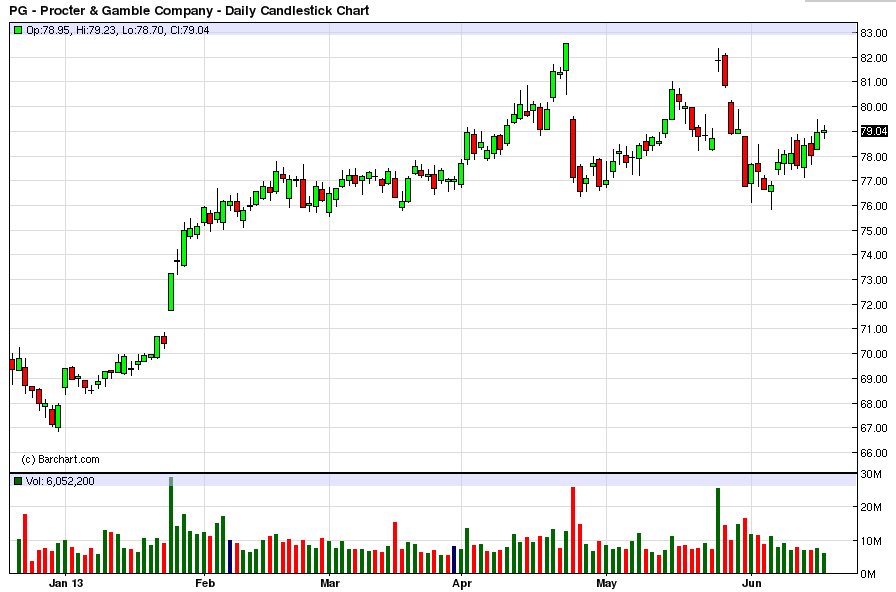This screenshot has width=896, height=592.
Task: Click the 75.00 price axis label
Action: pyautogui.click(x=874, y=231)
